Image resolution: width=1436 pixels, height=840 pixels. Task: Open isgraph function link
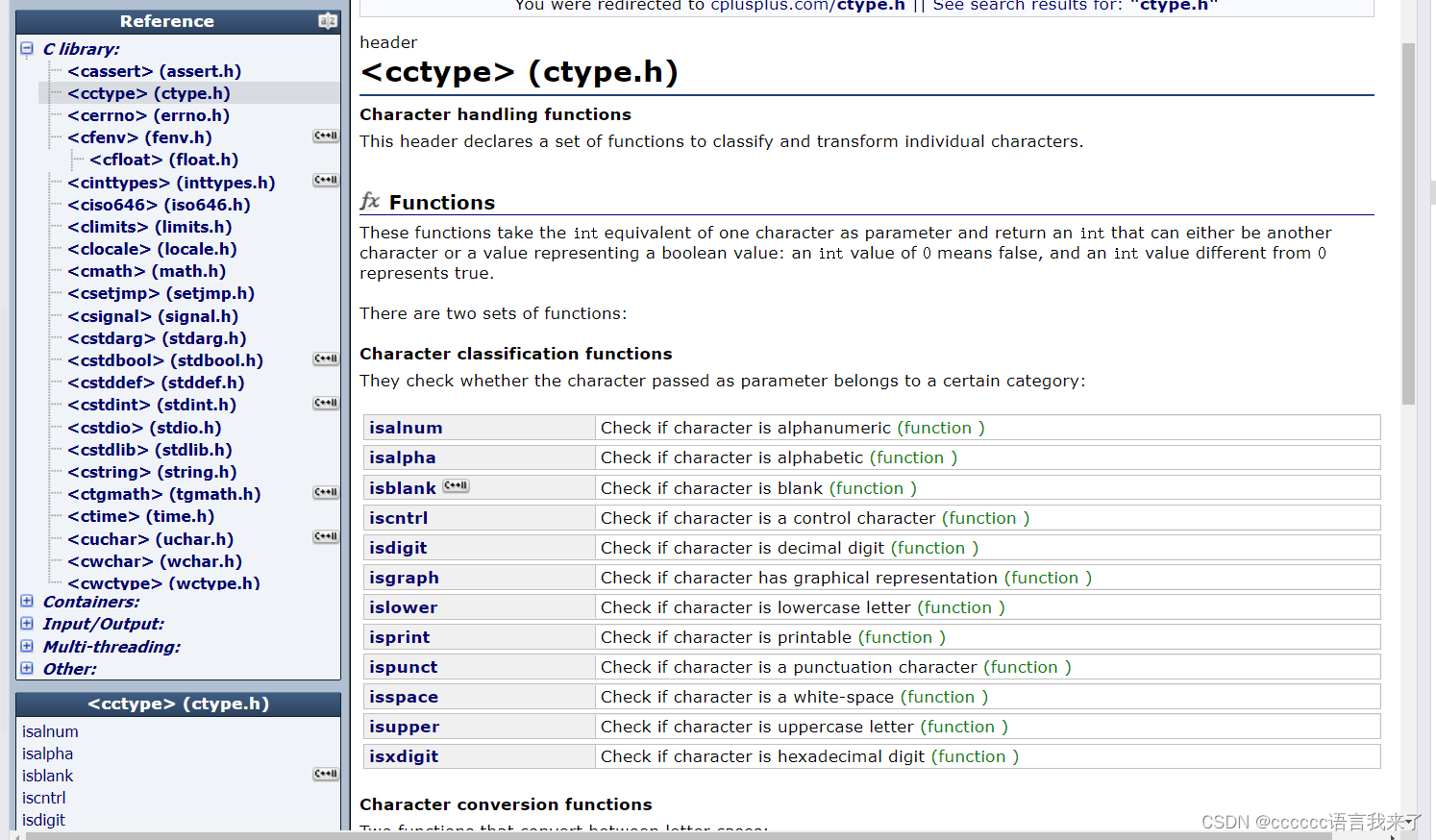tap(404, 578)
